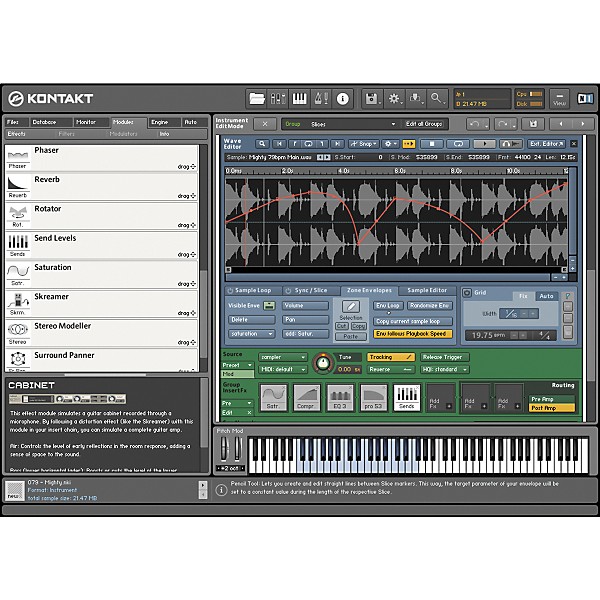Toggle the Release Trigger button

[x=445, y=357]
